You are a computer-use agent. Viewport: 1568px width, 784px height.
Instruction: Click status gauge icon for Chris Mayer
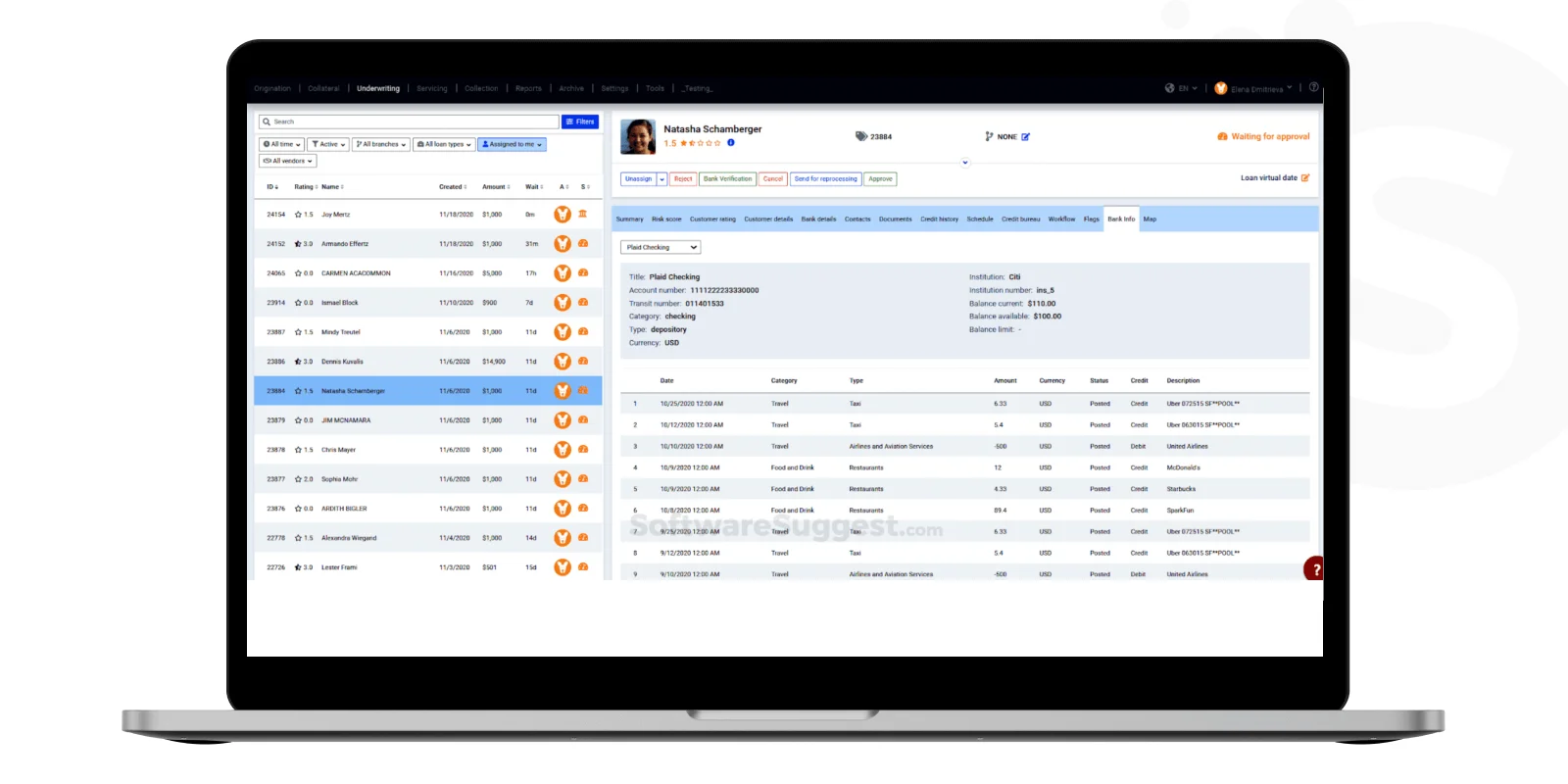[x=583, y=449]
